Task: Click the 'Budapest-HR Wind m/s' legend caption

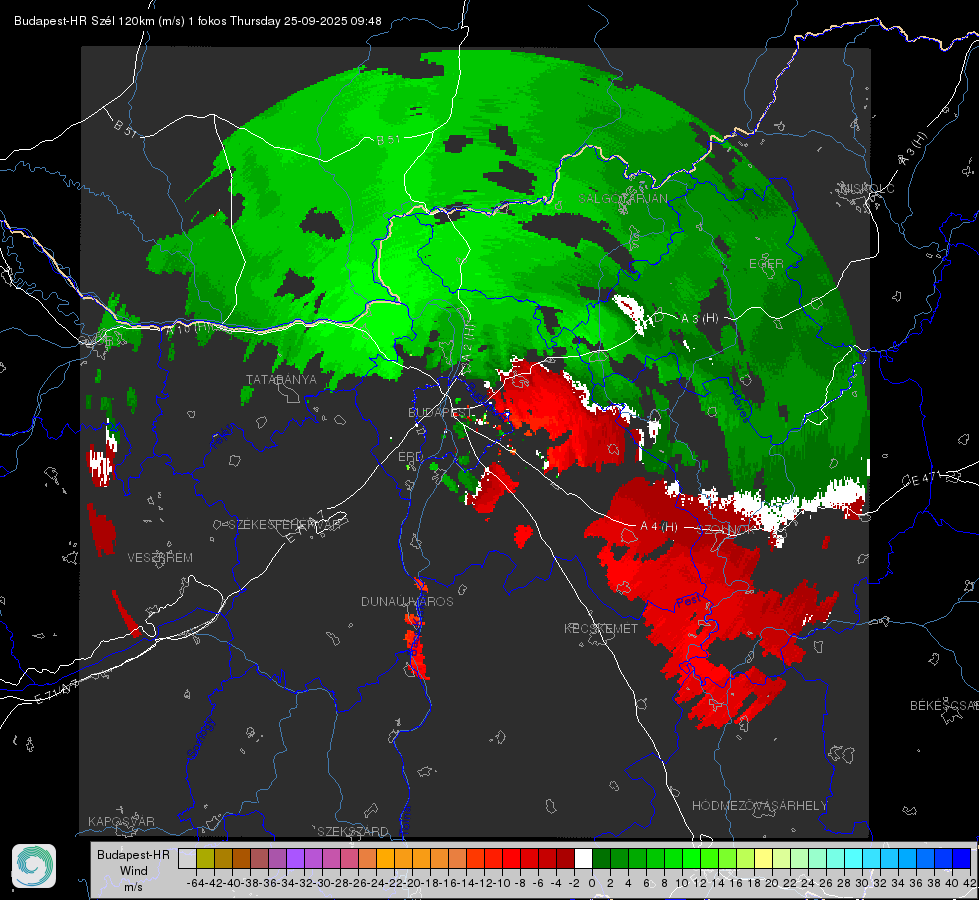Action: pyautogui.click(x=133, y=871)
